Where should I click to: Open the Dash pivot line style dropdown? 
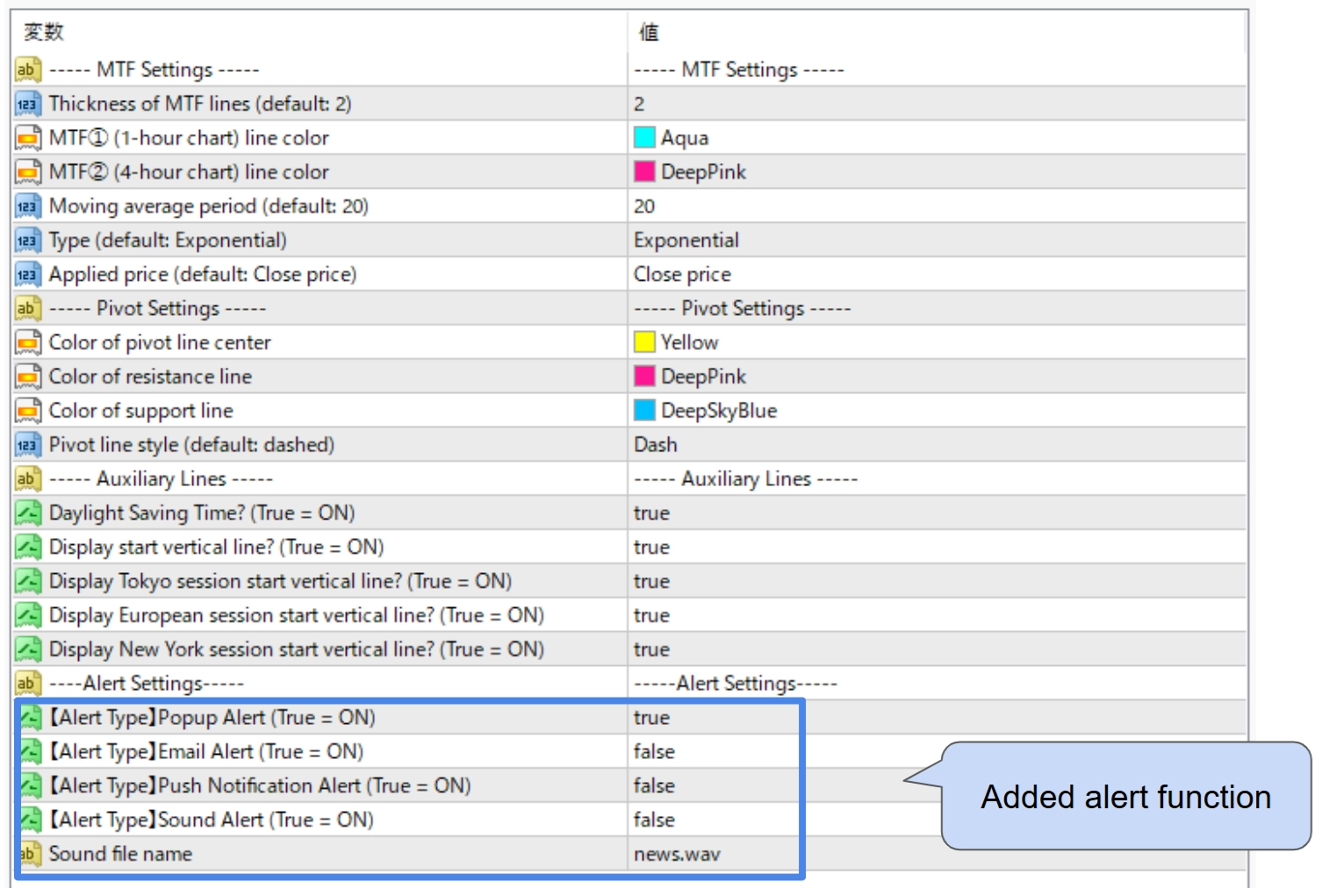[656, 445]
